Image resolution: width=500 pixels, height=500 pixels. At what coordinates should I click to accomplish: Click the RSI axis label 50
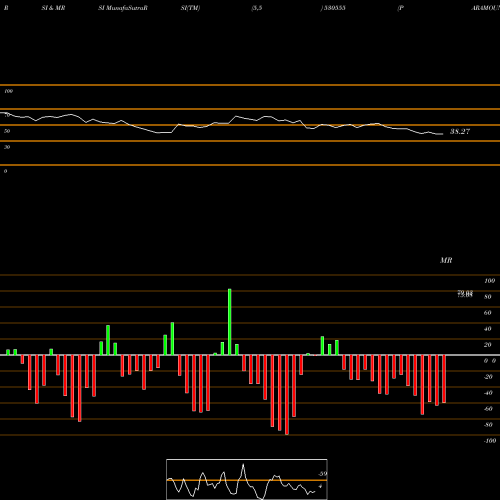[x=7, y=131]
